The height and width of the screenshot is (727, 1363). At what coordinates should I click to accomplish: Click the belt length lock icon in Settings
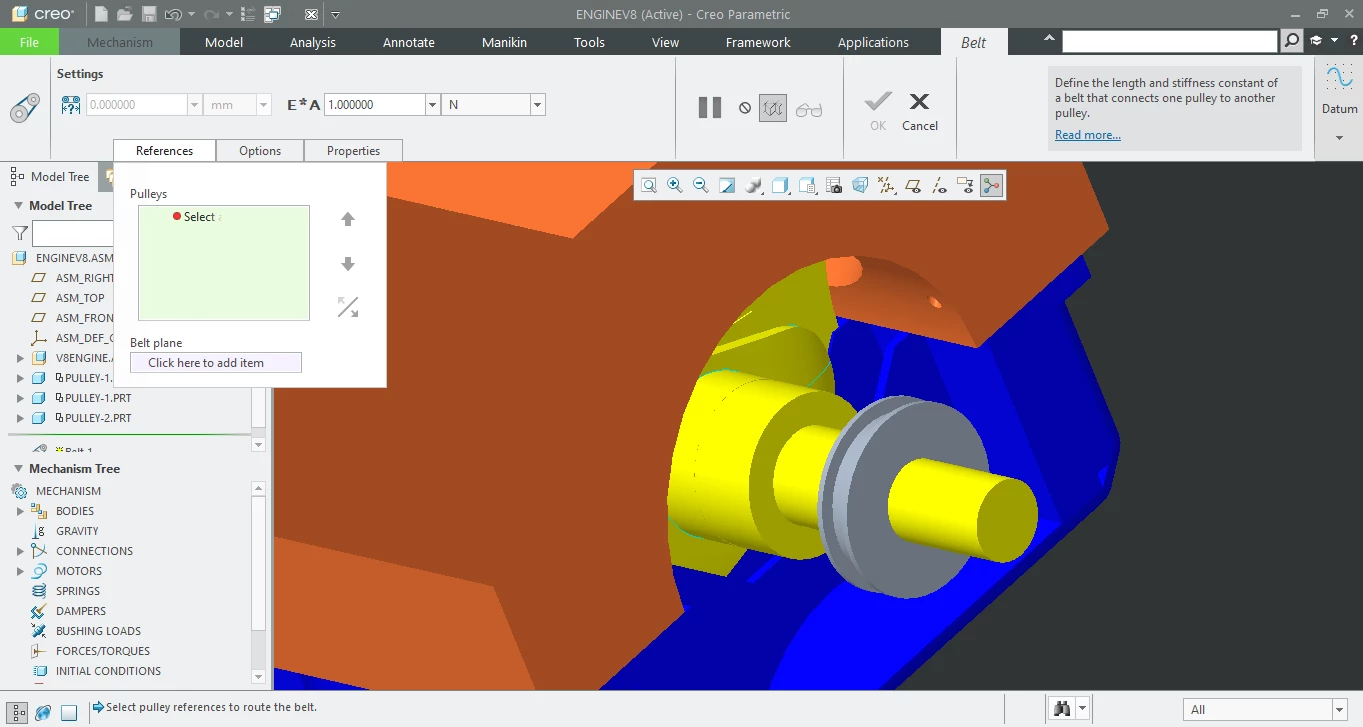tap(71, 105)
